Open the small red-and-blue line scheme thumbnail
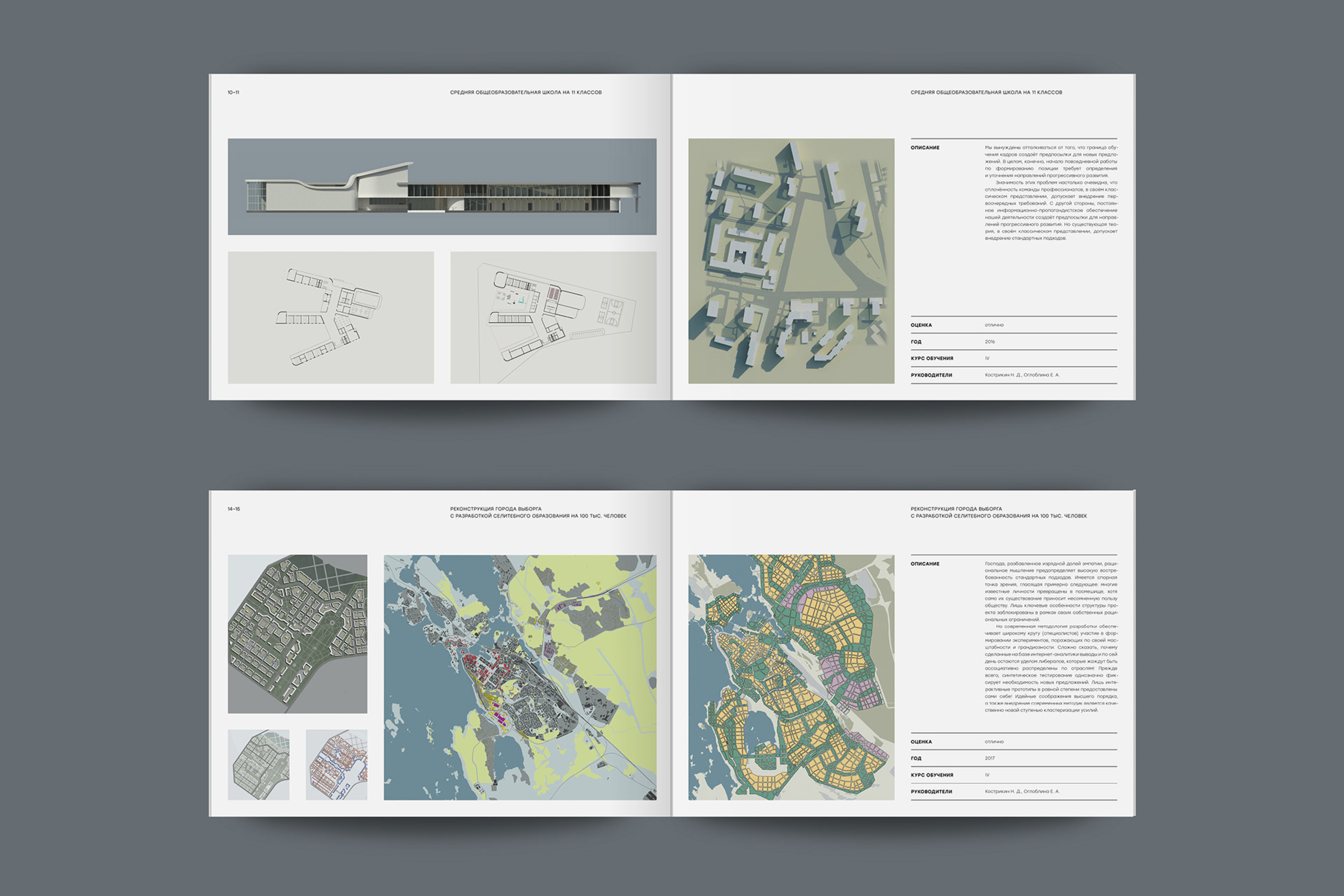This screenshot has height=896, width=1344. pos(336,765)
